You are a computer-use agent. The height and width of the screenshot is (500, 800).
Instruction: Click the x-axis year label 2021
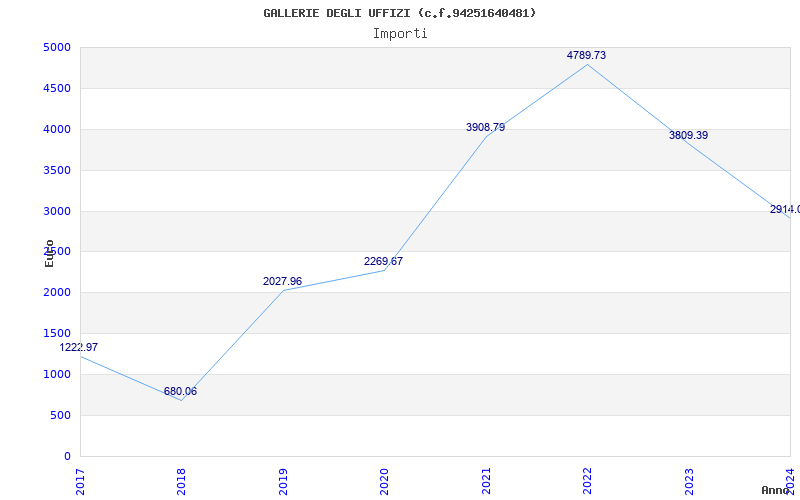(486, 482)
